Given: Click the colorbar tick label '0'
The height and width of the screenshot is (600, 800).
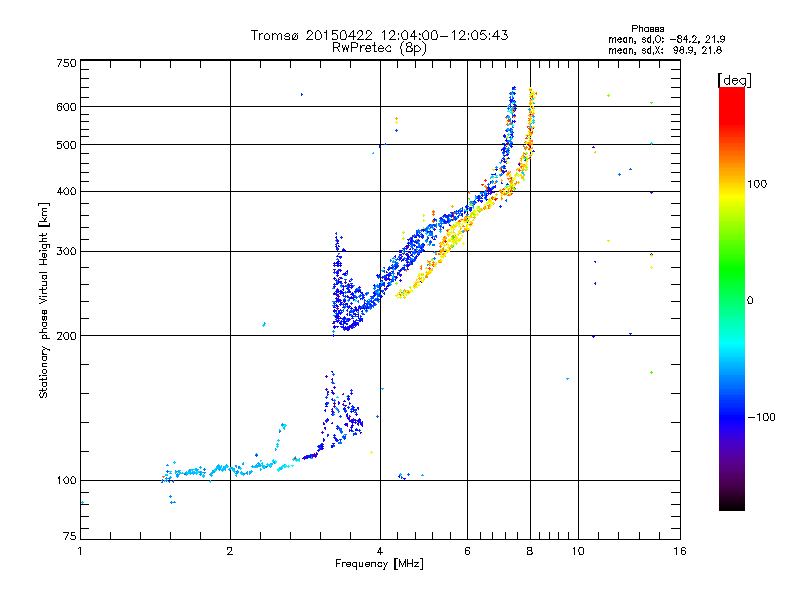Looking at the screenshot, I should tap(750, 301).
